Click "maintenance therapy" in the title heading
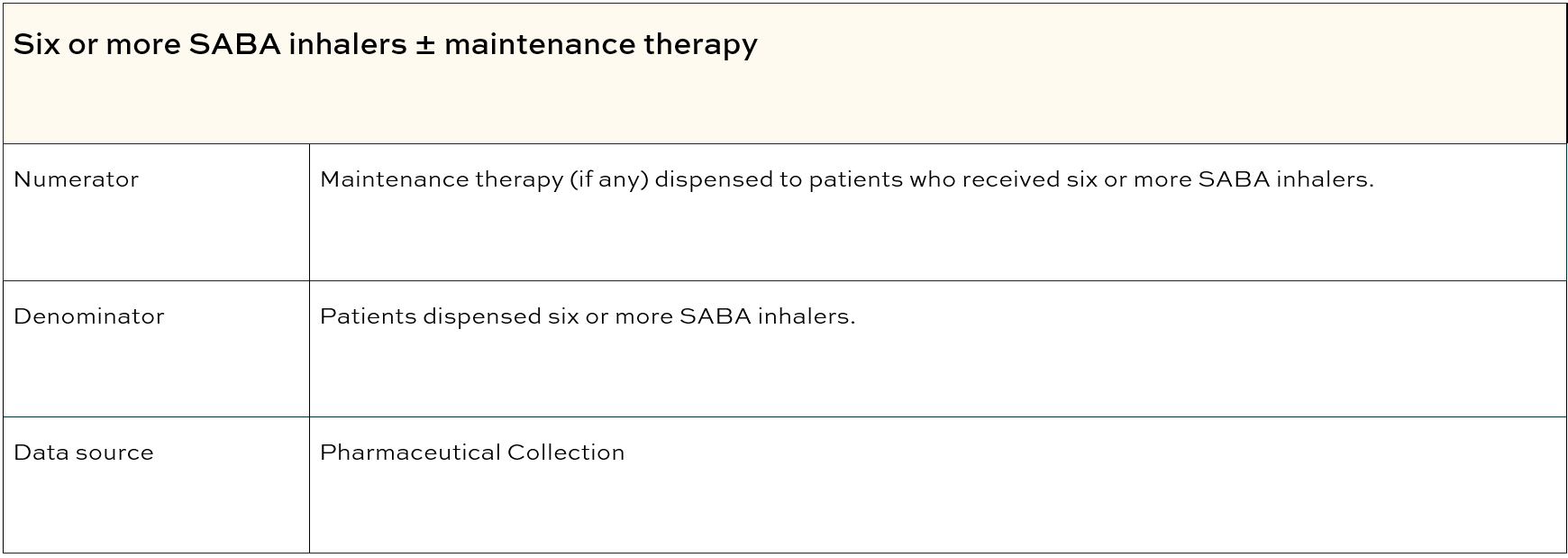This screenshot has height=558, width=1568. (600, 44)
